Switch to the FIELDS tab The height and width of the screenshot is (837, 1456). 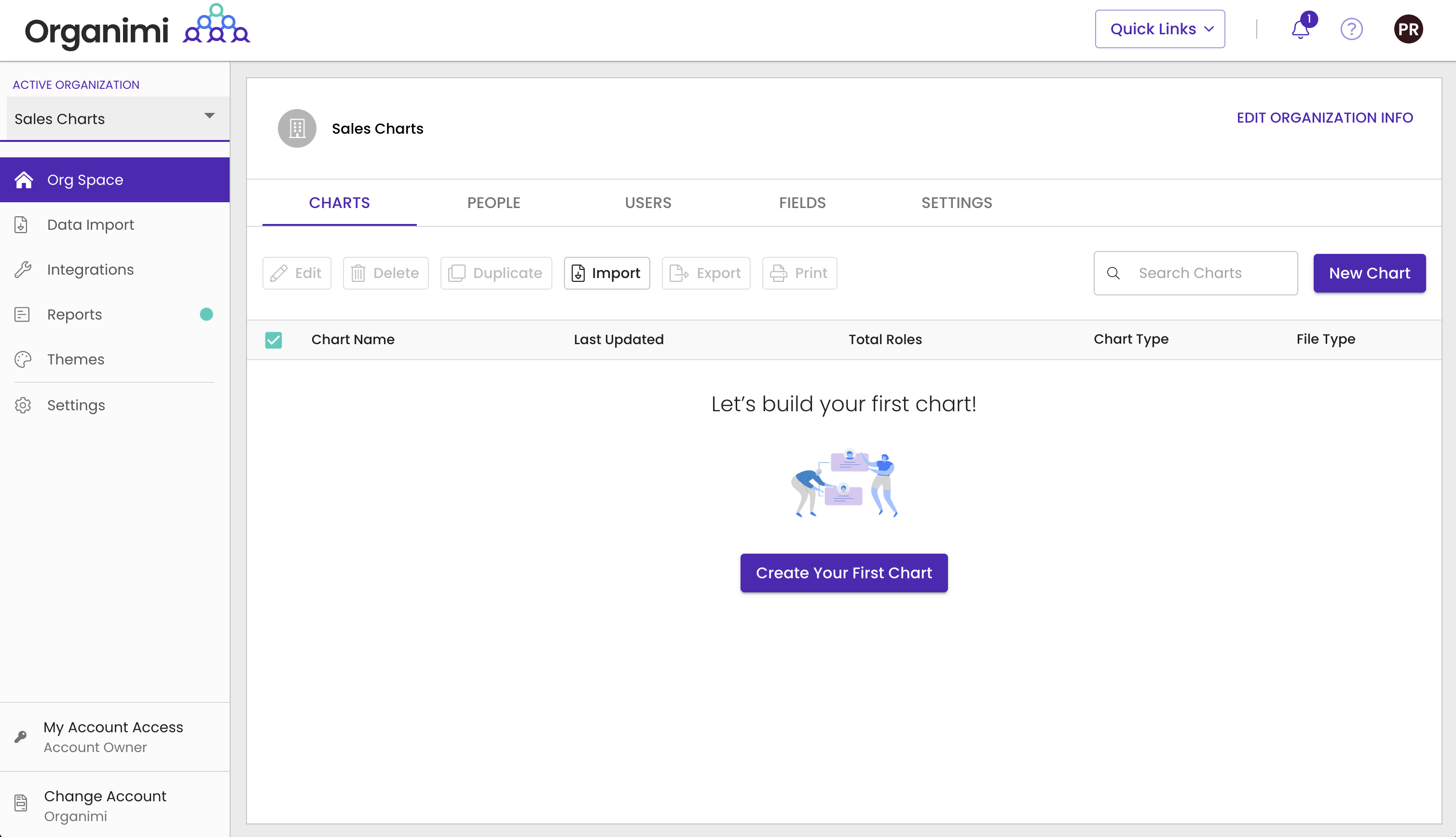click(x=802, y=202)
